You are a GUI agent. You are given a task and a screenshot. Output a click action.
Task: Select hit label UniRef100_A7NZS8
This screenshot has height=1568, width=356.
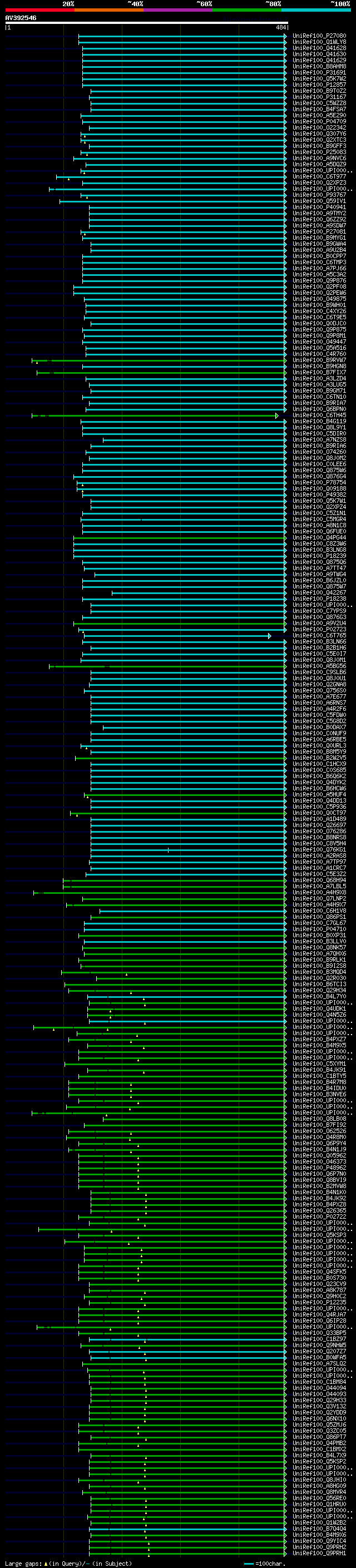pyautogui.click(x=319, y=439)
